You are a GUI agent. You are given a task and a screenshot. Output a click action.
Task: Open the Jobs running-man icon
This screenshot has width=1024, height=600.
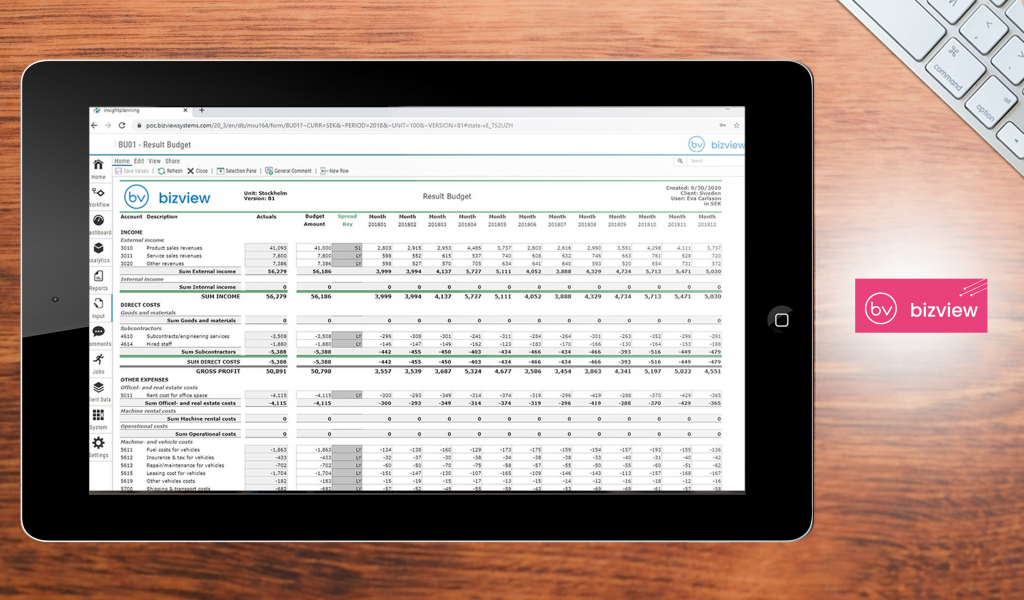click(x=98, y=360)
